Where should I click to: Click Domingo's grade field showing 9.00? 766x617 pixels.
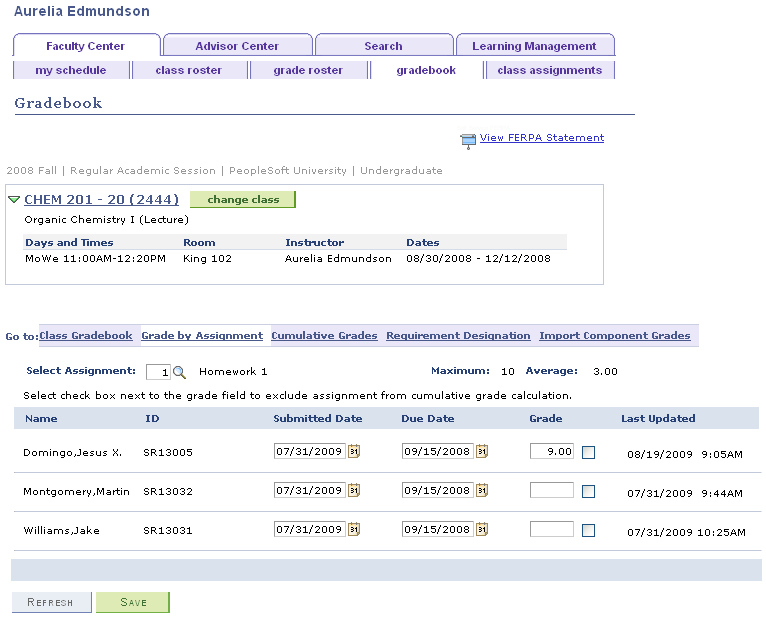552,451
